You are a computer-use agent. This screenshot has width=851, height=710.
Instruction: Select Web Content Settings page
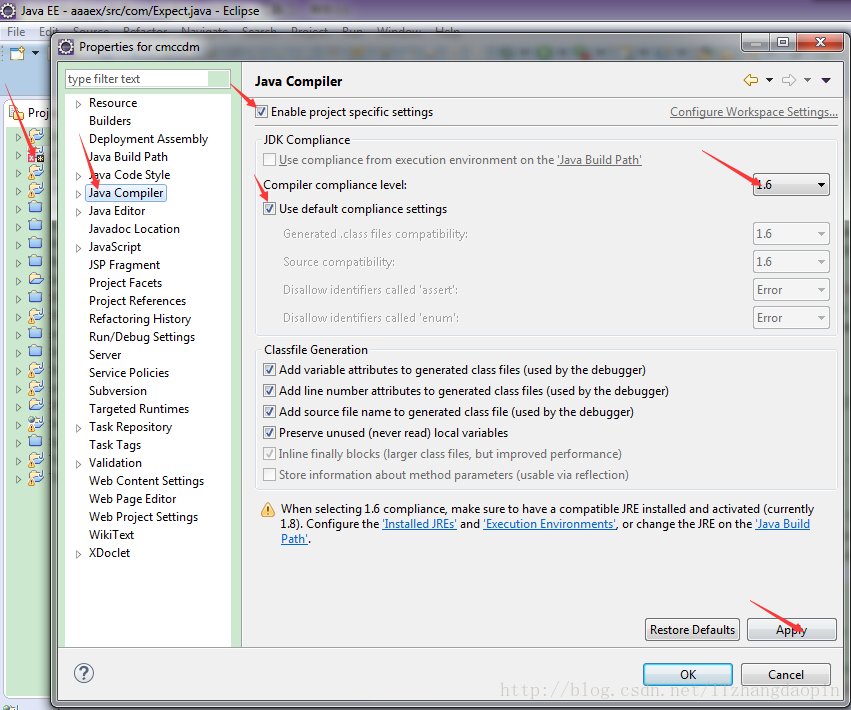[x=147, y=480]
